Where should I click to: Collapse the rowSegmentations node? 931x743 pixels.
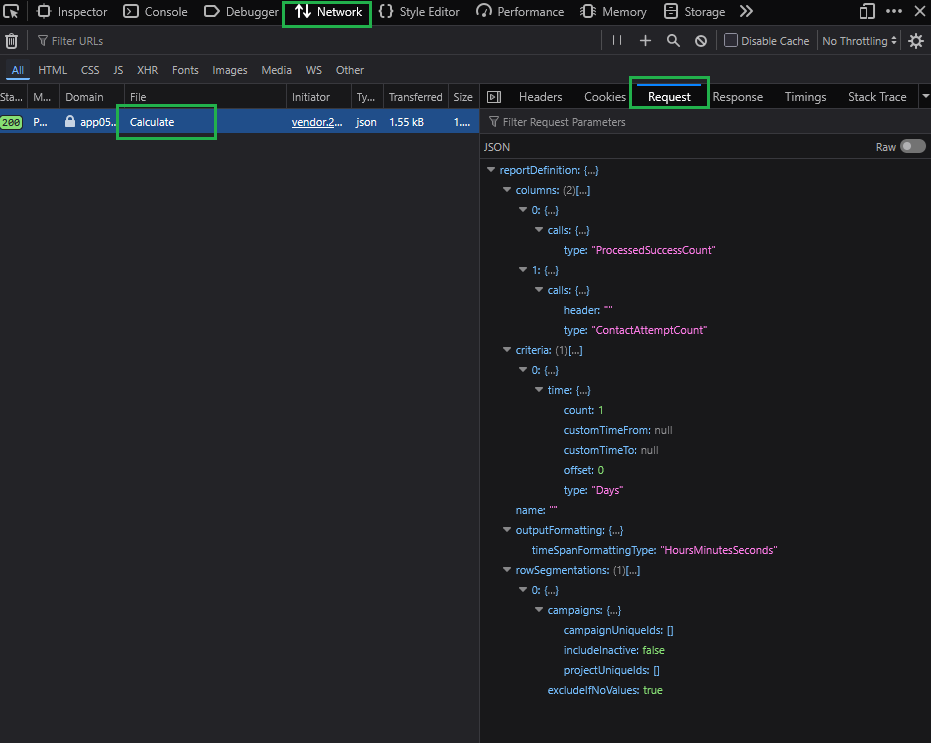(507, 570)
